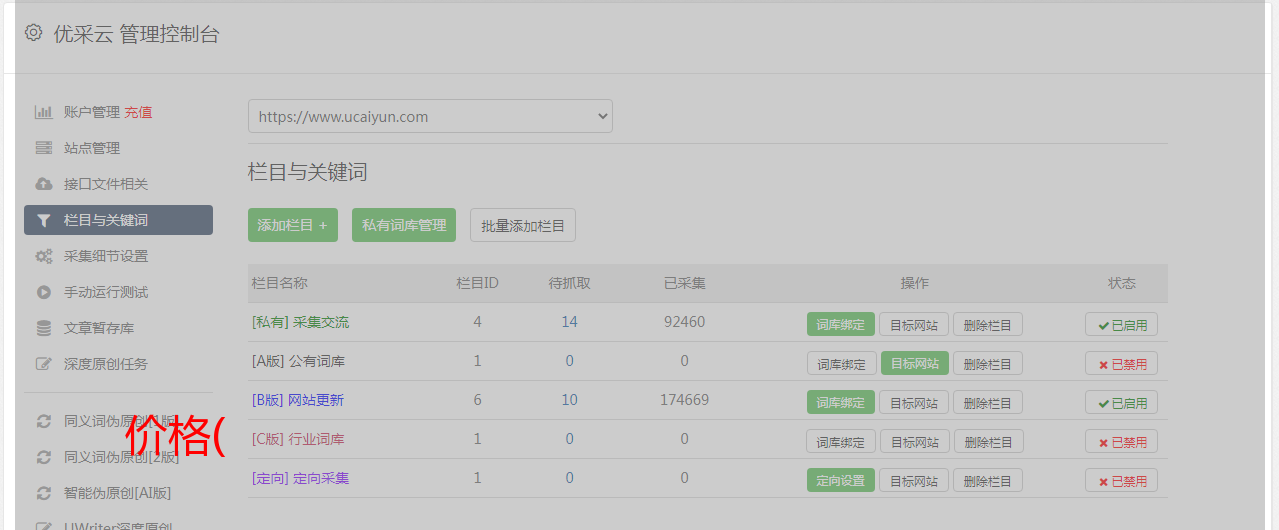Screen dimensions: 1279x530
Task: Open the [B版] 网站更新 column link
Action: pyautogui.click(x=298, y=400)
